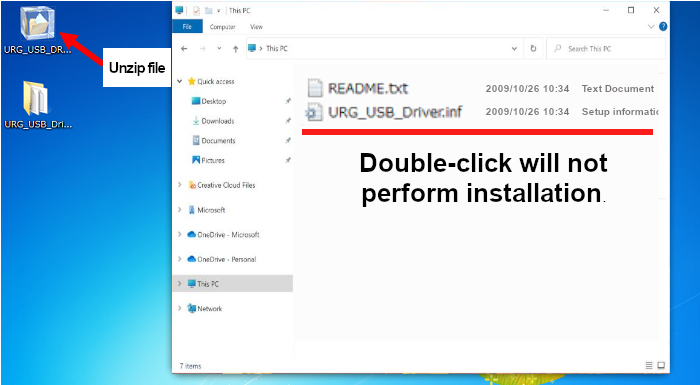
Task: Click the Forward navigation arrow
Action: tap(203, 49)
